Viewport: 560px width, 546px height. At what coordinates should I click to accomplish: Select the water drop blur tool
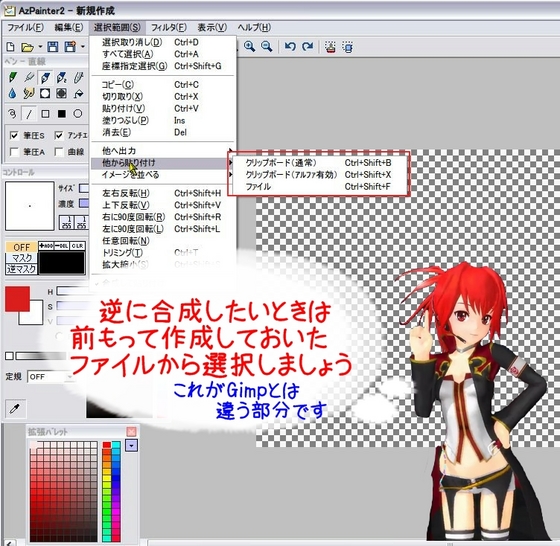[12, 94]
